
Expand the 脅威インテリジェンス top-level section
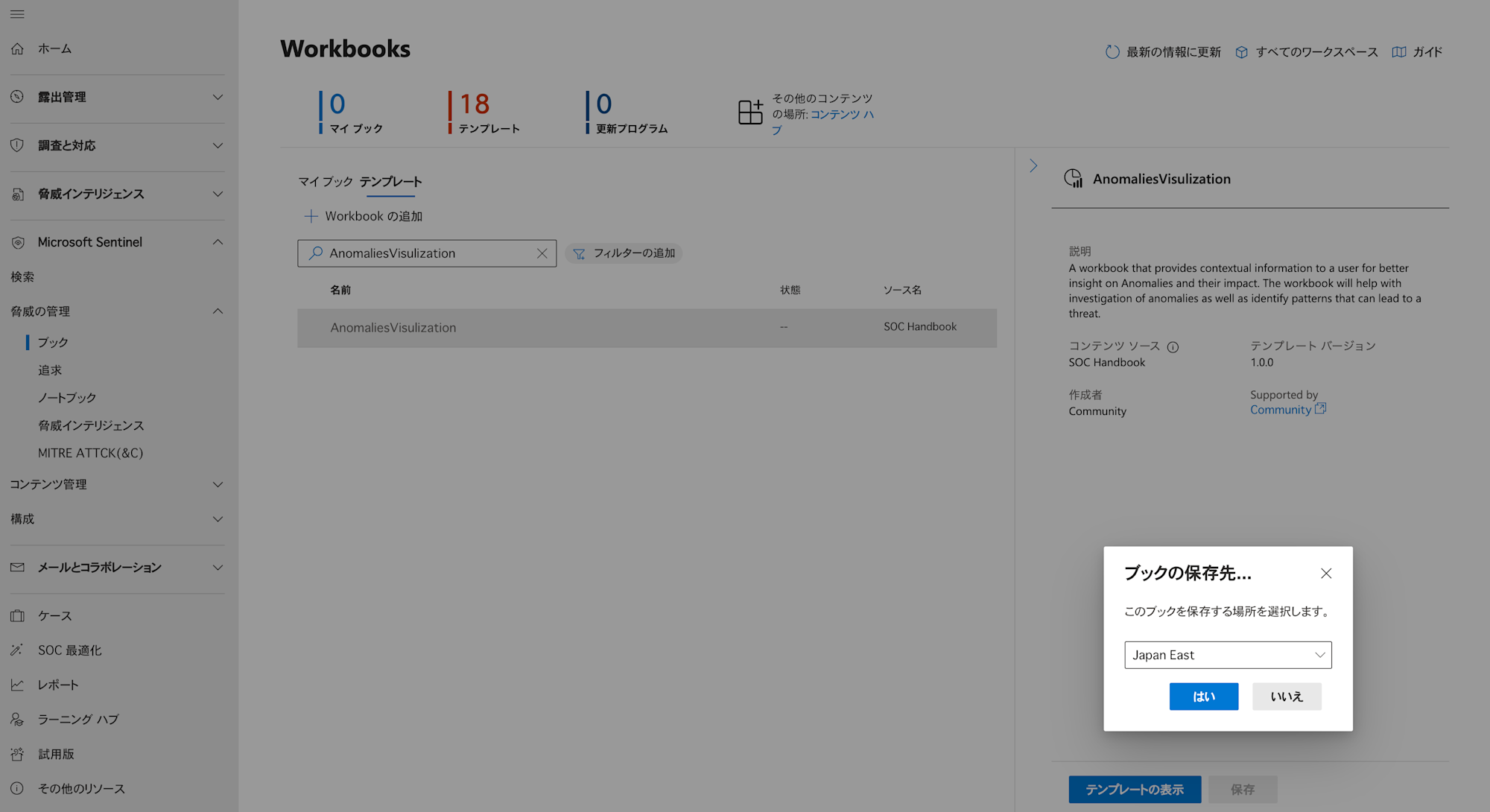point(218,194)
